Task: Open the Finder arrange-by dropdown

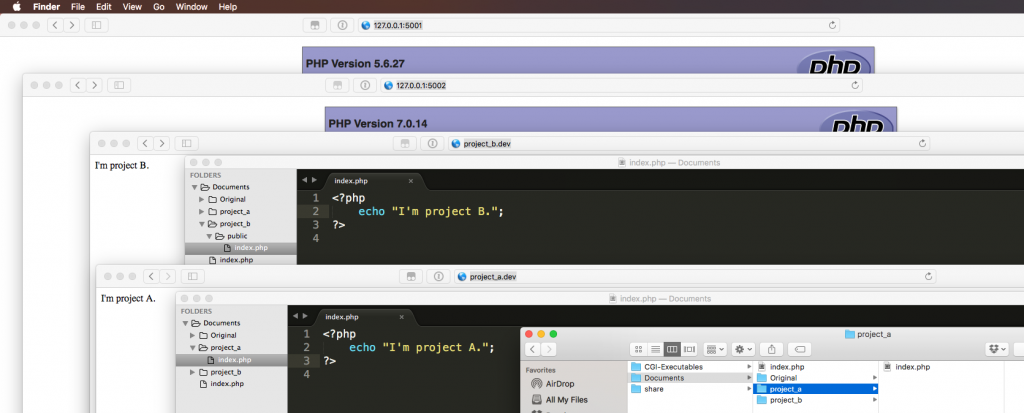Action: (715, 349)
